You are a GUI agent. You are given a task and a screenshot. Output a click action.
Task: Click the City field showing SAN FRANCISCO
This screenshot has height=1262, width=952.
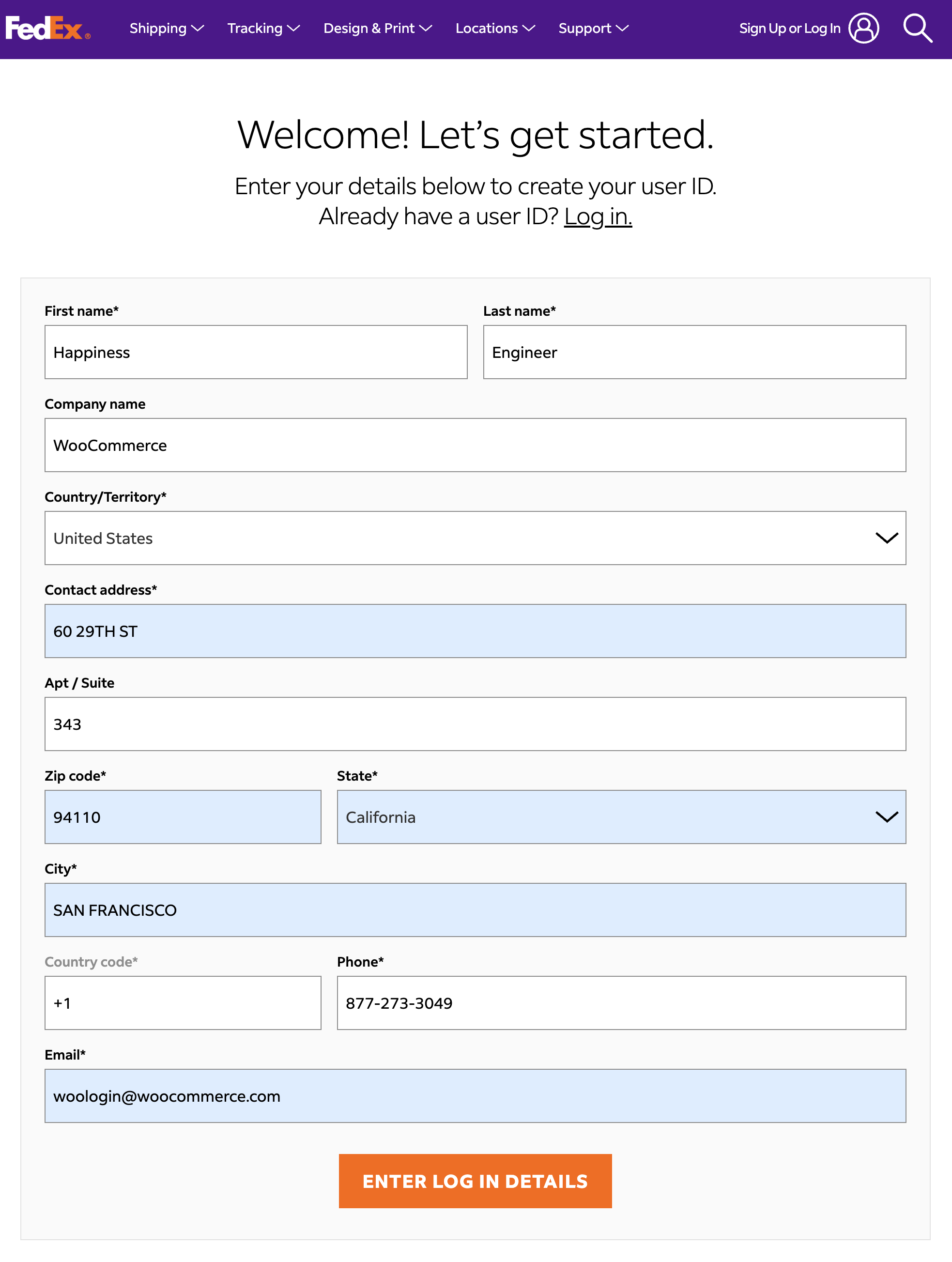coord(475,910)
